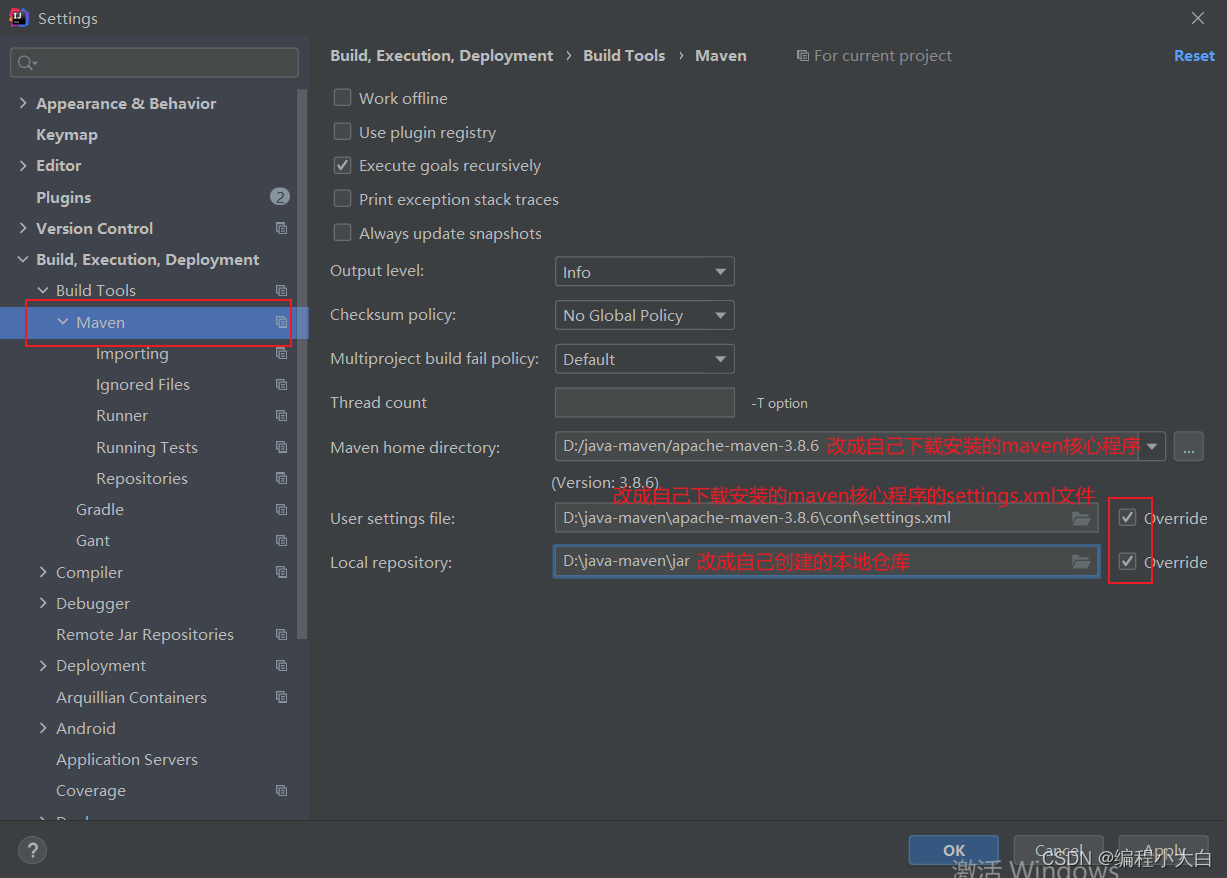Click the OK button
Image resolution: width=1227 pixels, height=878 pixels.
[x=954, y=850]
